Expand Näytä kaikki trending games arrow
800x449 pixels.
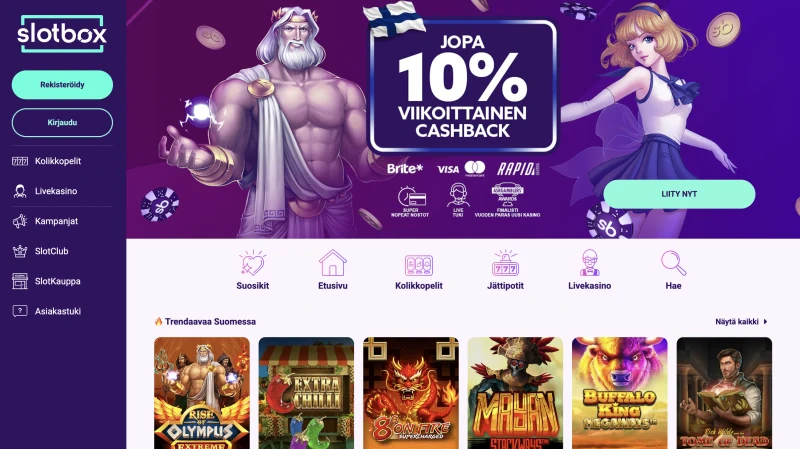pos(765,321)
